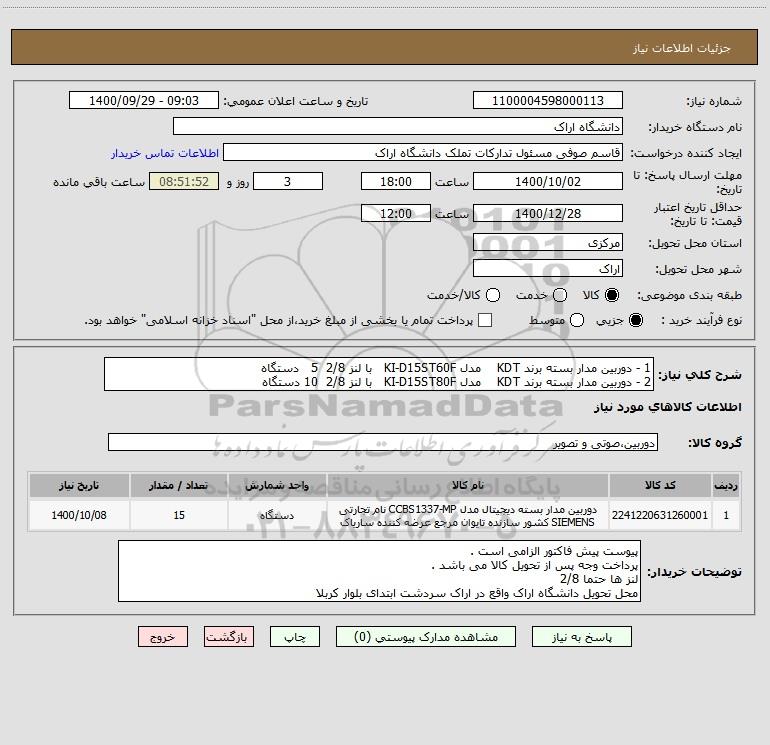The image size is (770, 745).
Task: Click the general description text box
Action: point(379,374)
